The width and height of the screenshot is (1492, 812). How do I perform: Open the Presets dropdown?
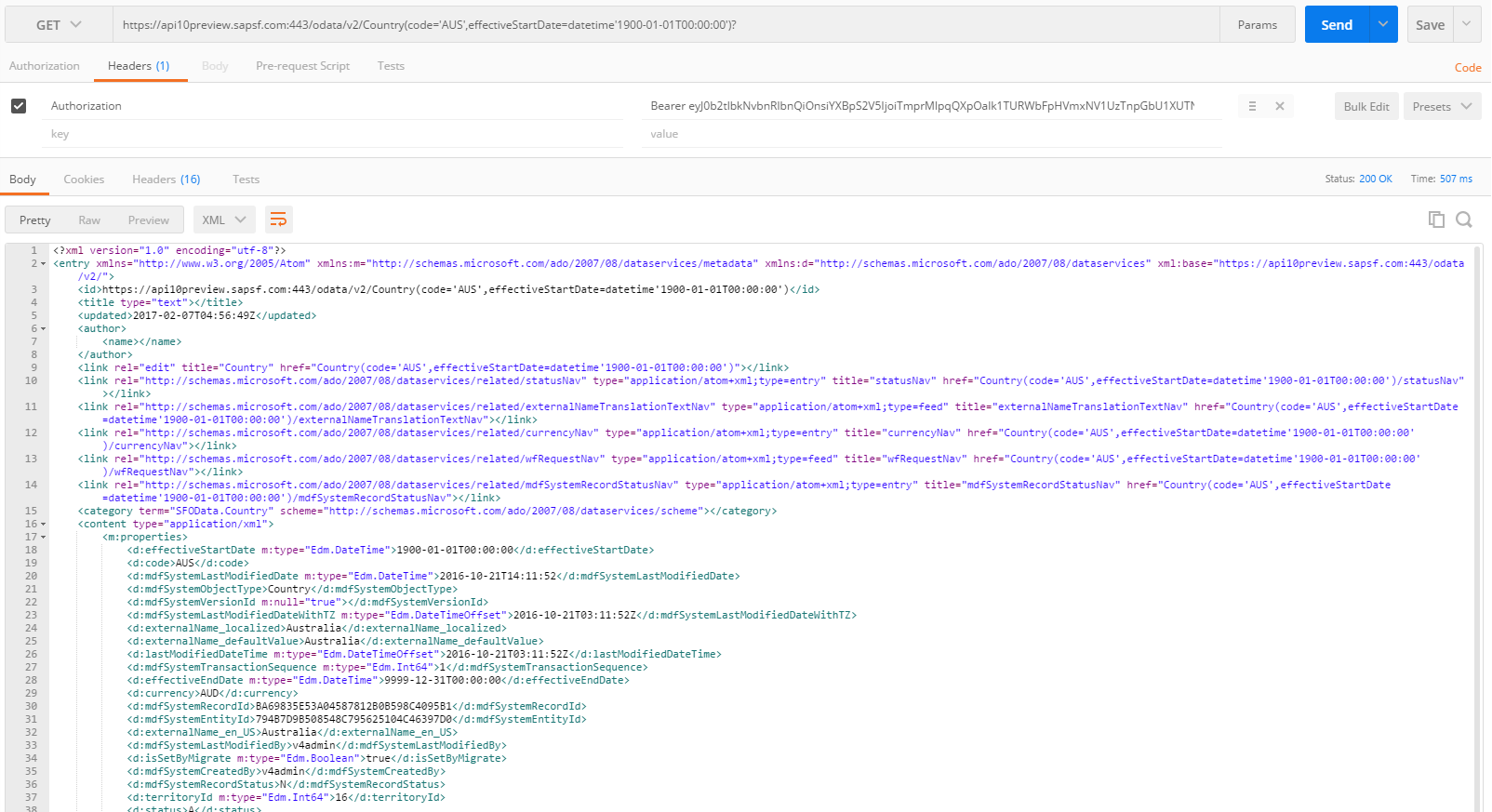(x=1443, y=107)
